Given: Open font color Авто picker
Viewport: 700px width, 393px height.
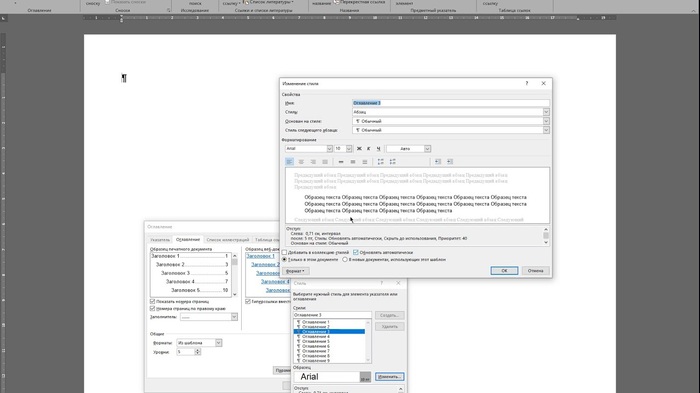Looking at the screenshot, I should 408,149.
